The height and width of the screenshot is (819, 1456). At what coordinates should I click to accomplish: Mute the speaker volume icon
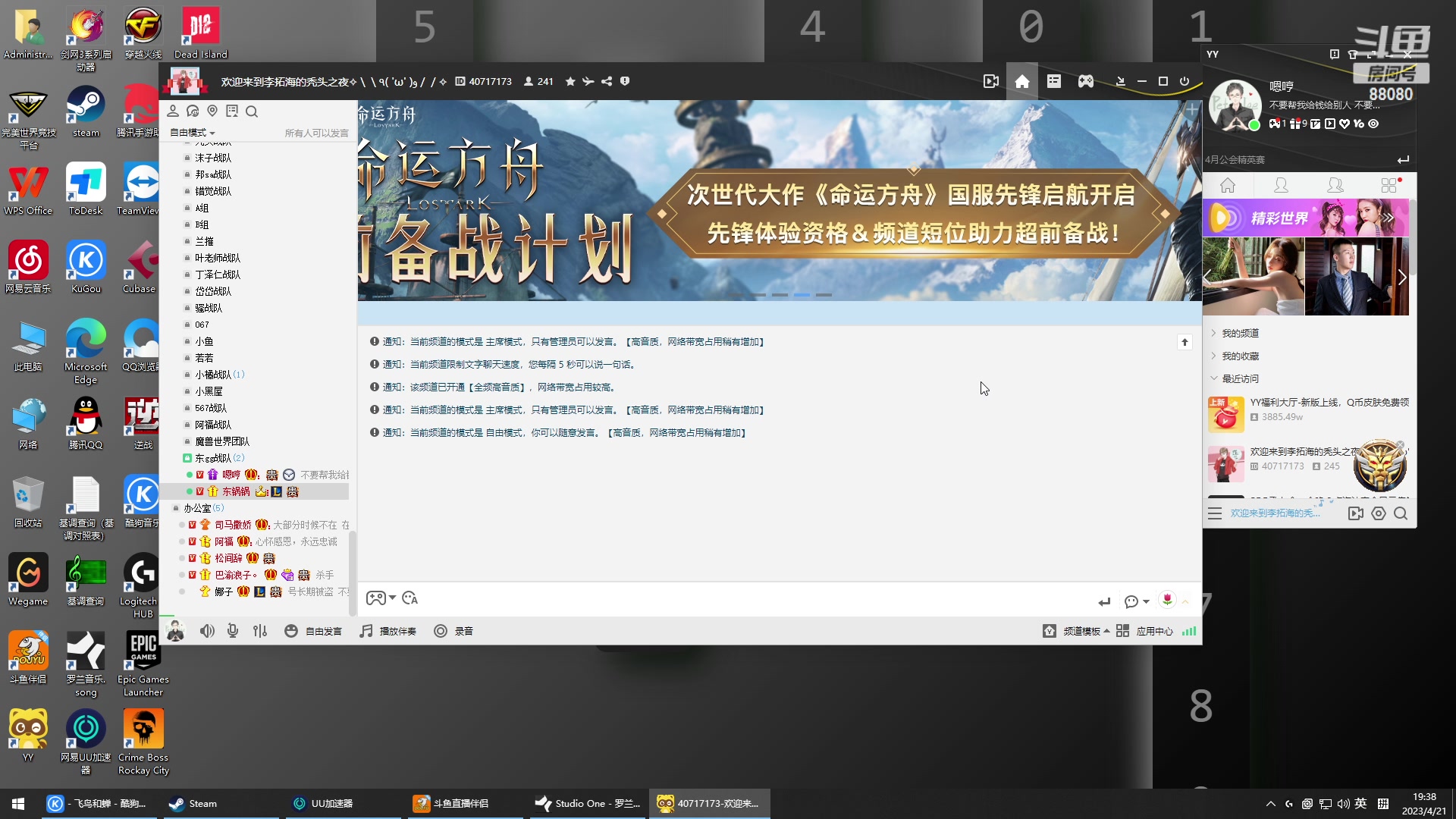207,630
